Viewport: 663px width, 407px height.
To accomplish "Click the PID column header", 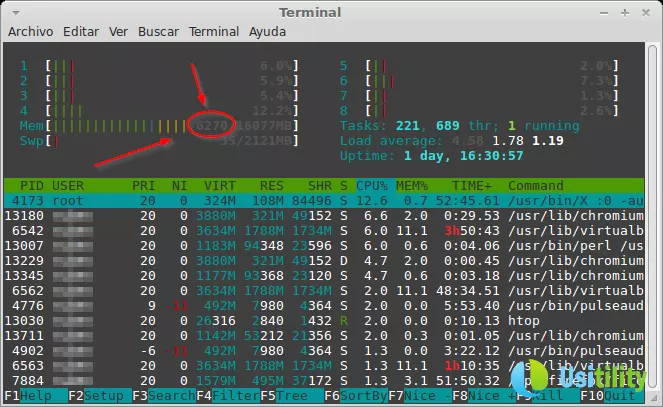I will [x=31, y=186].
